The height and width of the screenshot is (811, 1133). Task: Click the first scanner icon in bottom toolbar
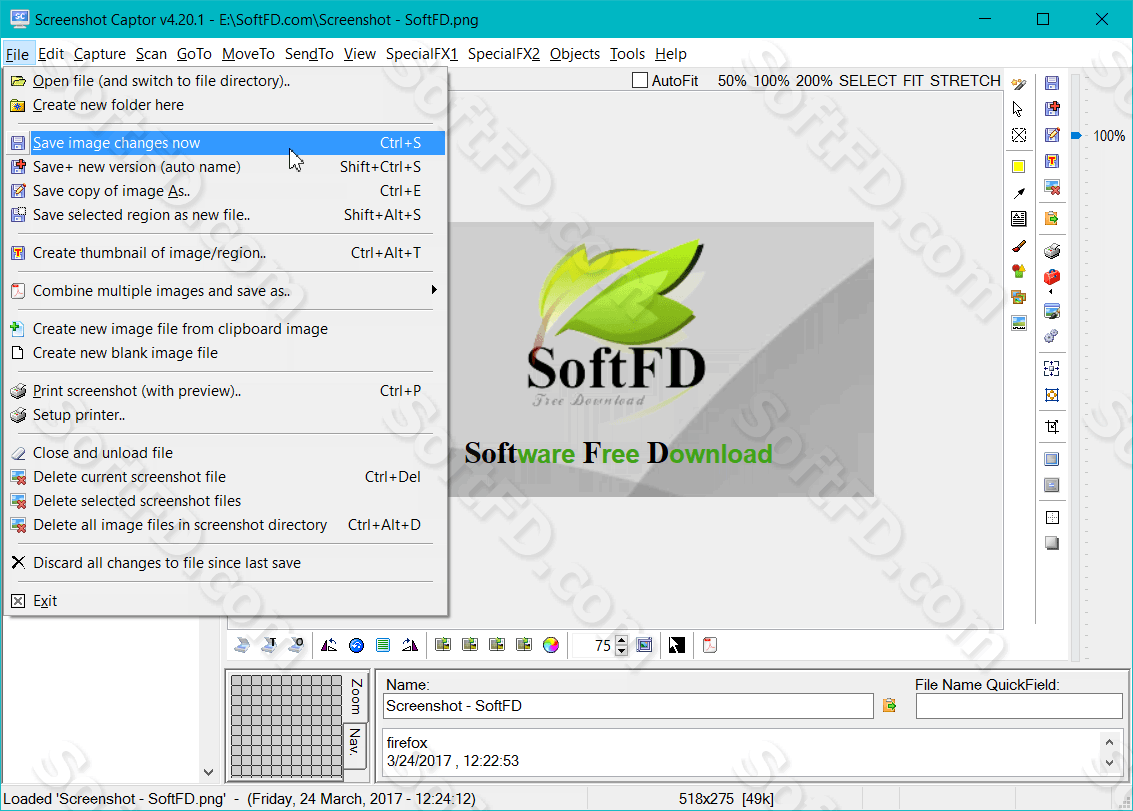pyautogui.click(x=242, y=645)
